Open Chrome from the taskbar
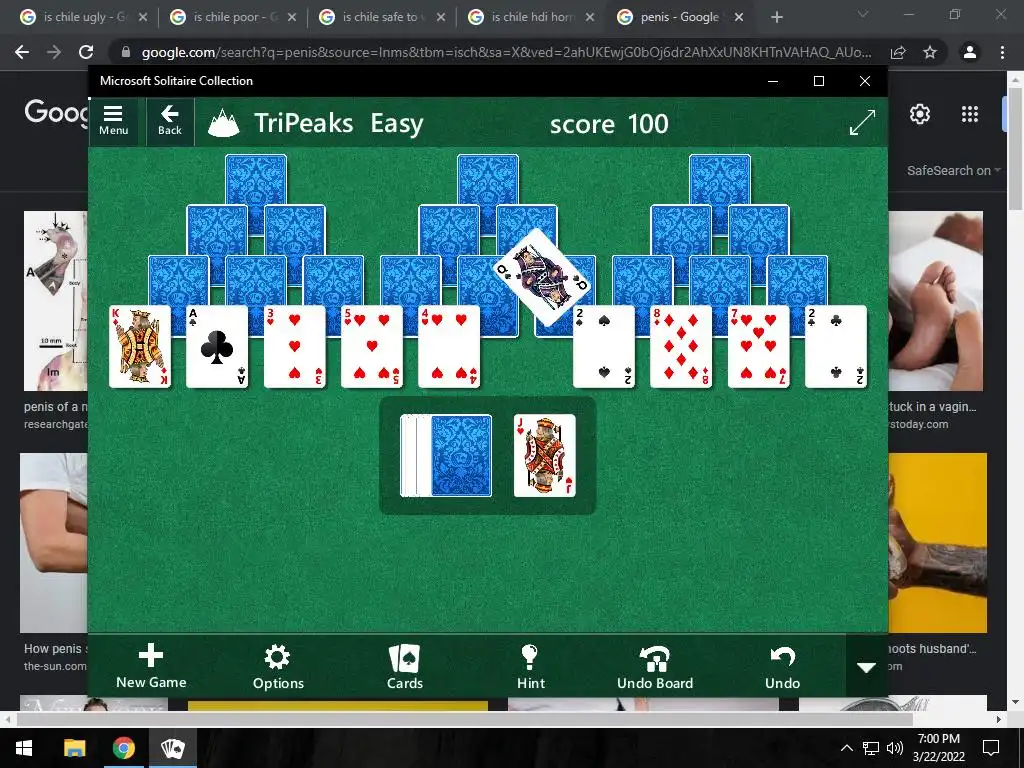This screenshot has width=1024, height=768. click(x=123, y=748)
